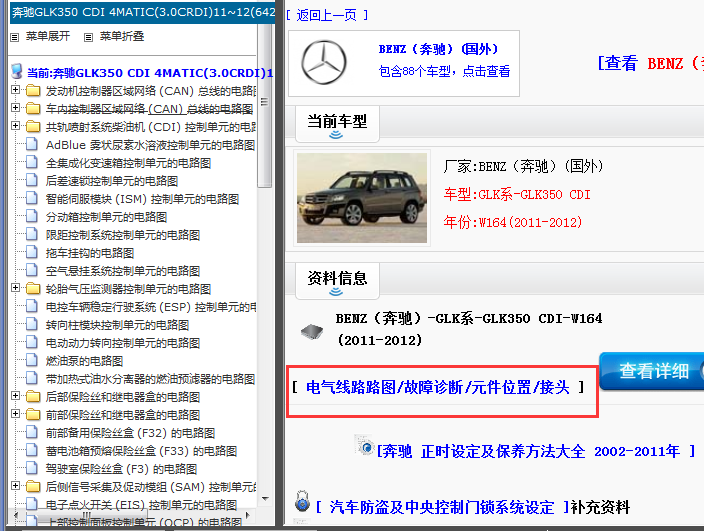Viewport: 704px width, 531px height.
Task: Click document icon beside 转向柱模块控制单元
Action: click(x=32, y=324)
